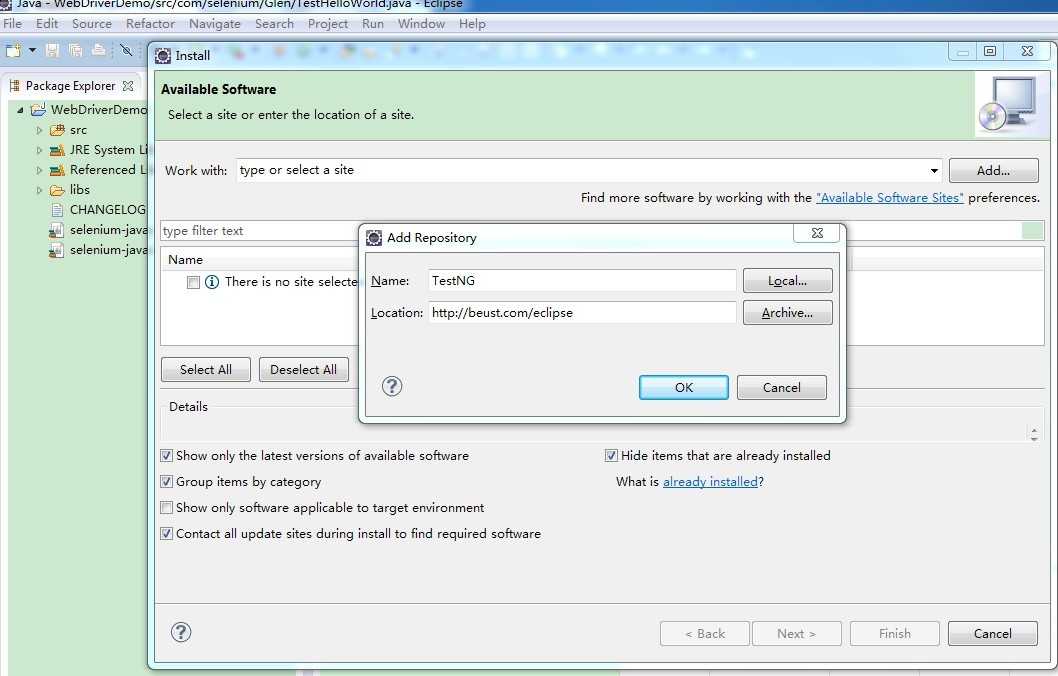
Task: Select the Referenced Libraries icon
Action: [57, 170]
